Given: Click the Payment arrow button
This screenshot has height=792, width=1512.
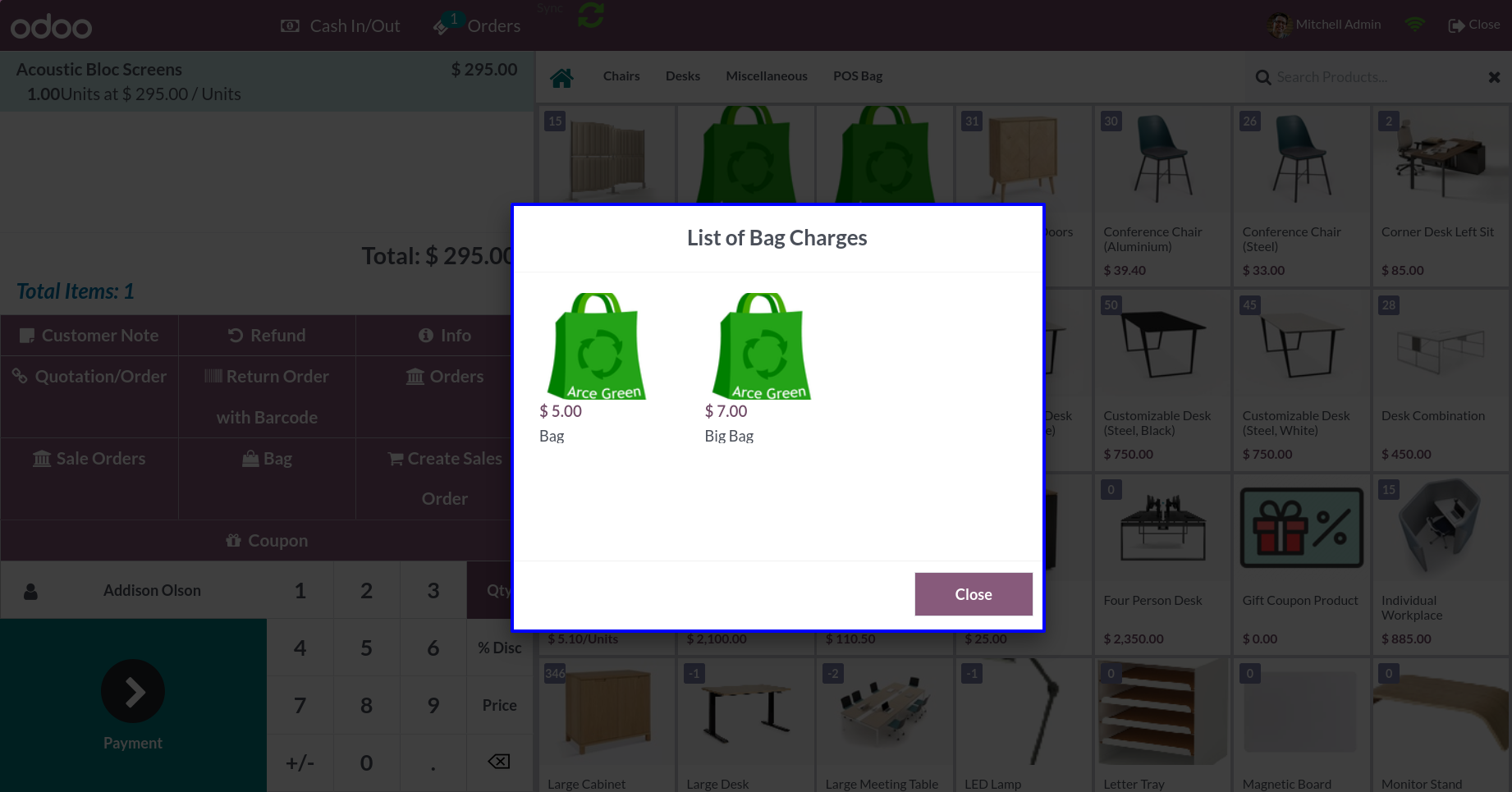Looking at the screenshot, I should [133, 691].
